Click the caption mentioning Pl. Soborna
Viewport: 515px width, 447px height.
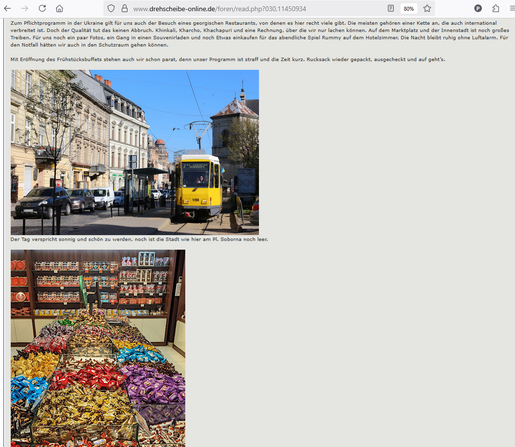(x=139, y=239)
